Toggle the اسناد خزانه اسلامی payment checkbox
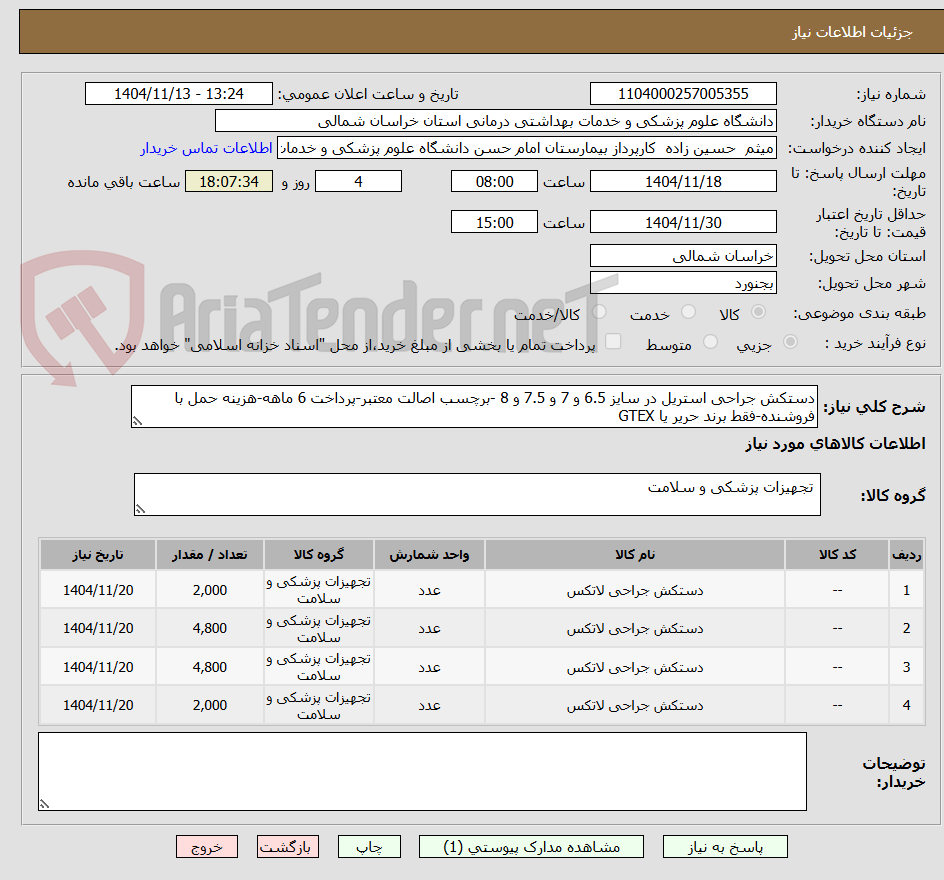Image resolution: width=944 pixels, height=880 pixels. click(612, 341)
